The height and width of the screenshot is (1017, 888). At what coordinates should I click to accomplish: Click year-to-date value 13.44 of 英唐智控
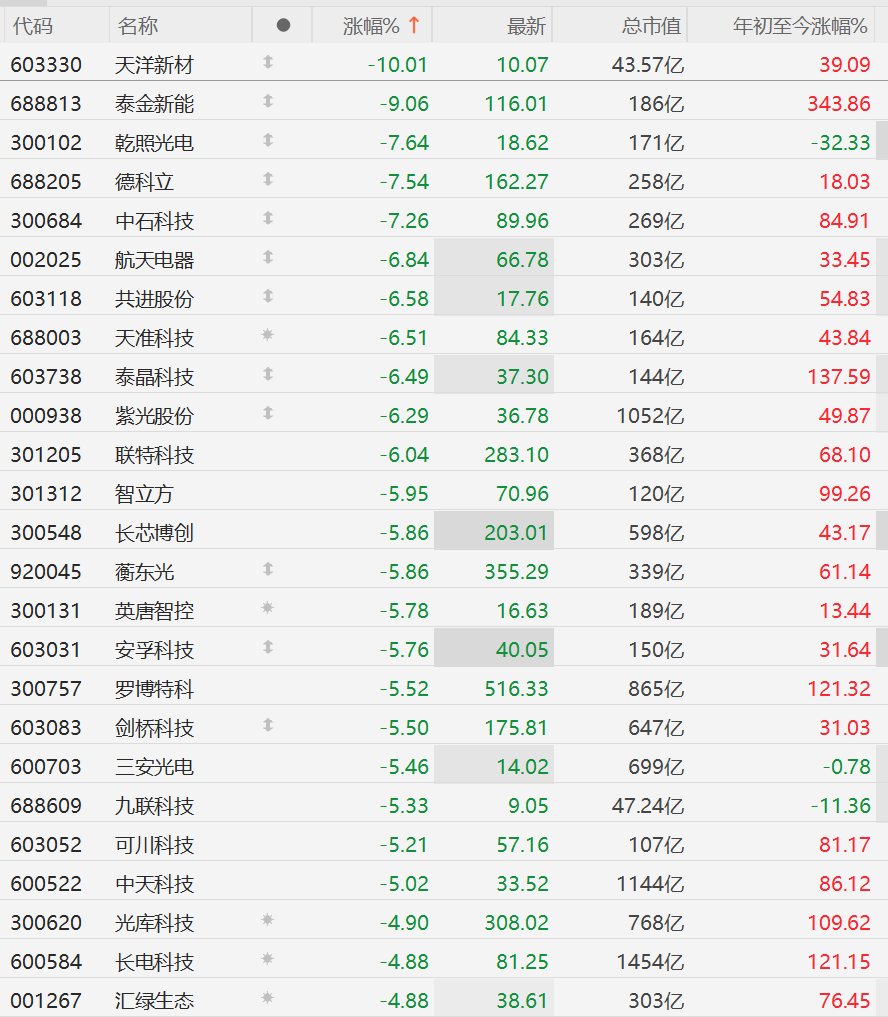click(x=844, y=610)
